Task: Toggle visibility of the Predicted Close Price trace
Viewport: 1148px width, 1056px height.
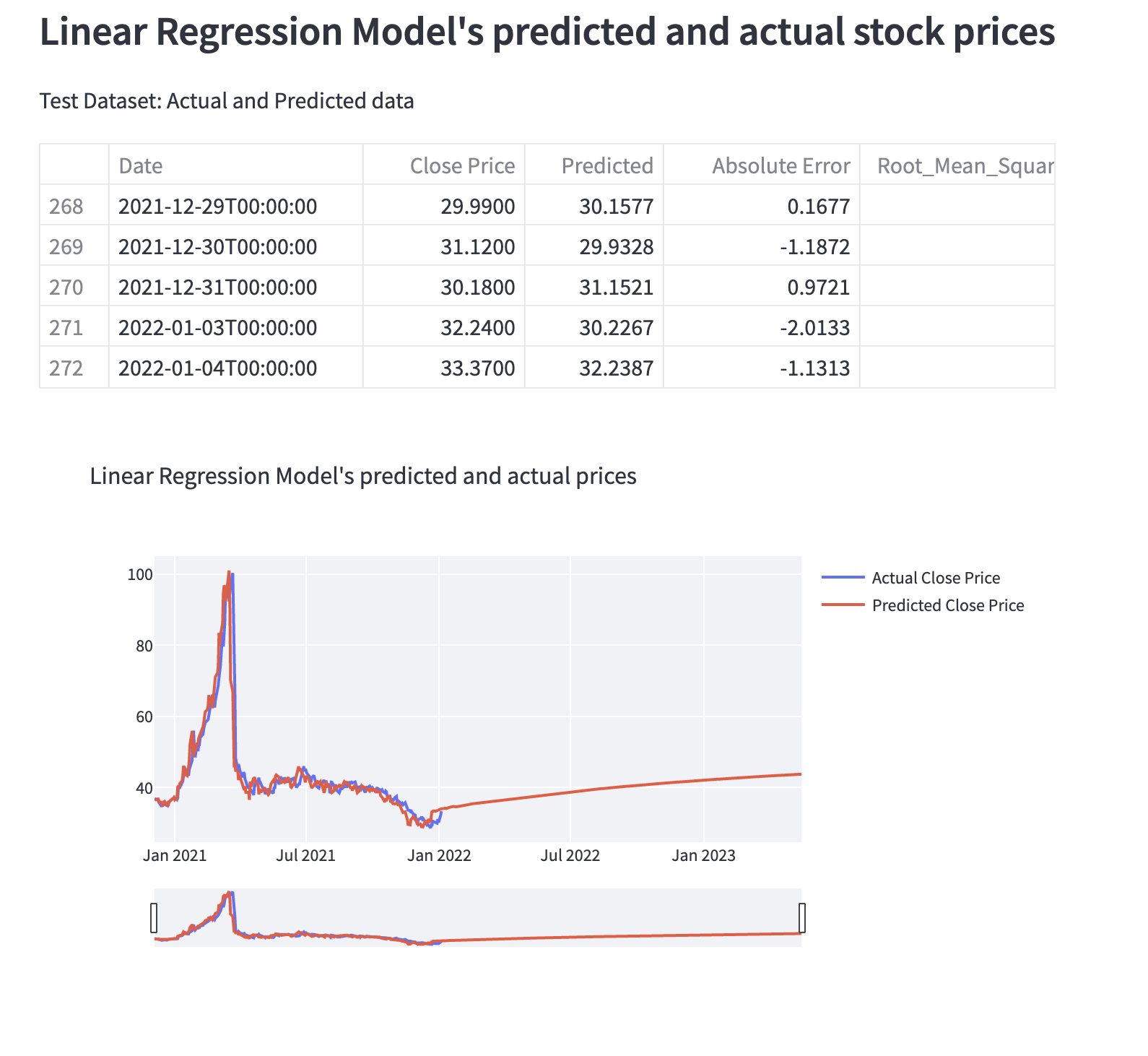Action: 948,605
